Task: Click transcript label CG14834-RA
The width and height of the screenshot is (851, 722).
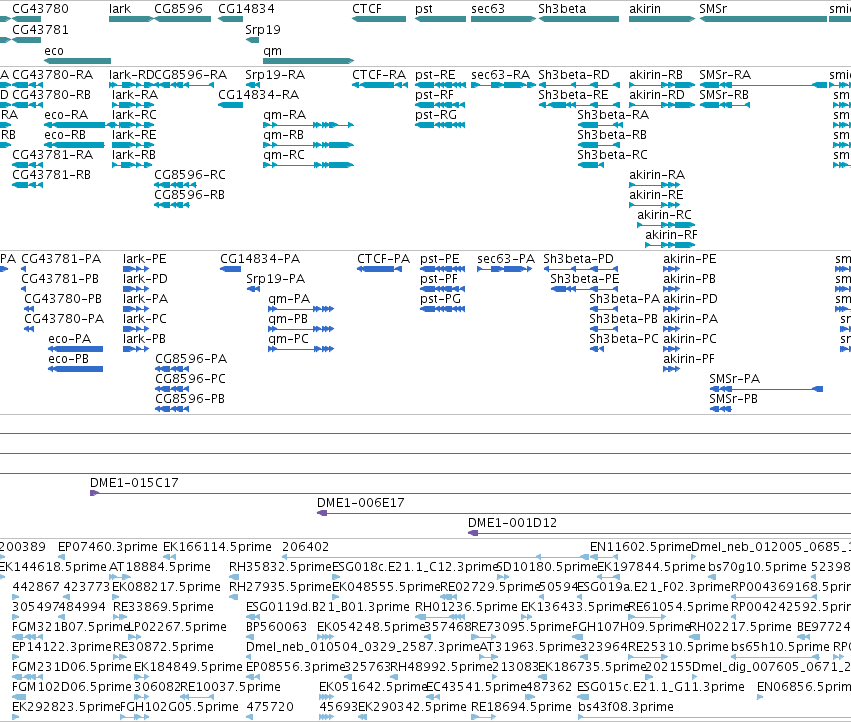Action: (258, 95)
